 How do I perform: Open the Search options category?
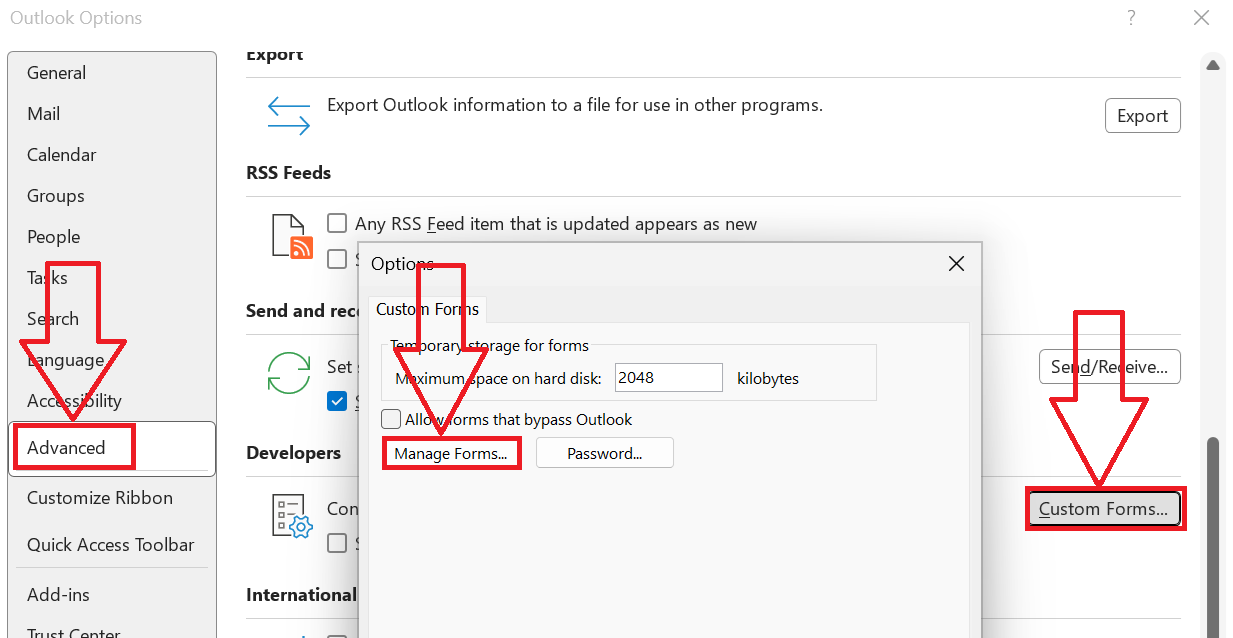(x=53, y=319)
